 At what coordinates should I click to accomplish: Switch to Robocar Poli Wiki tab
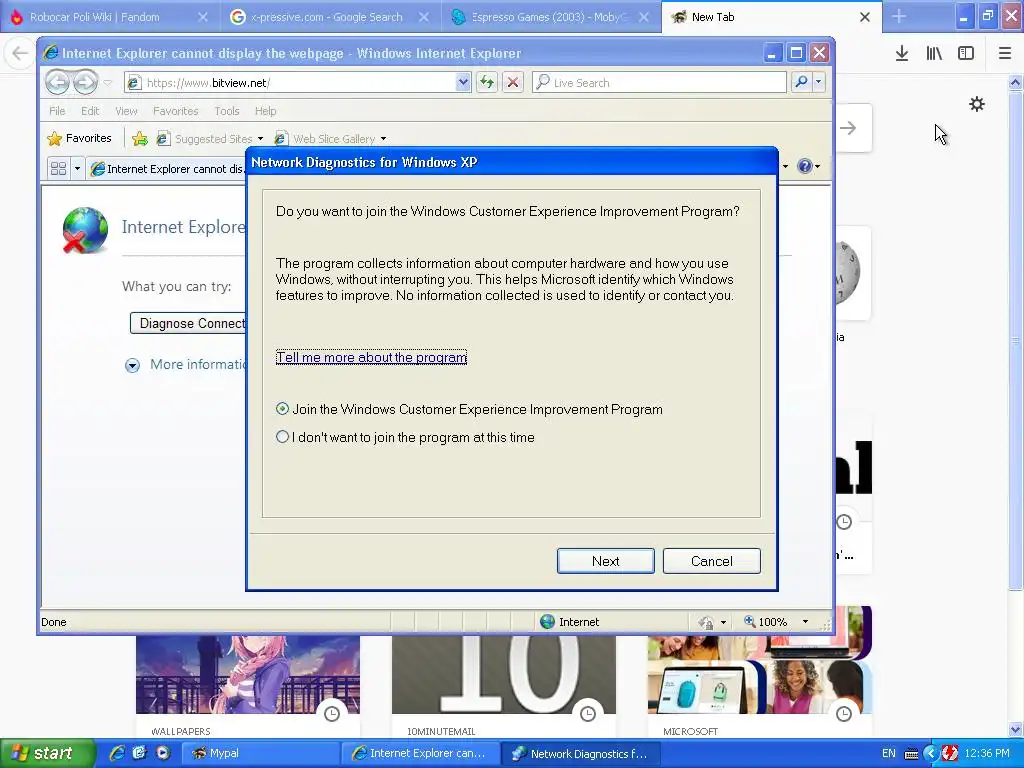click(x=108, y=17)
